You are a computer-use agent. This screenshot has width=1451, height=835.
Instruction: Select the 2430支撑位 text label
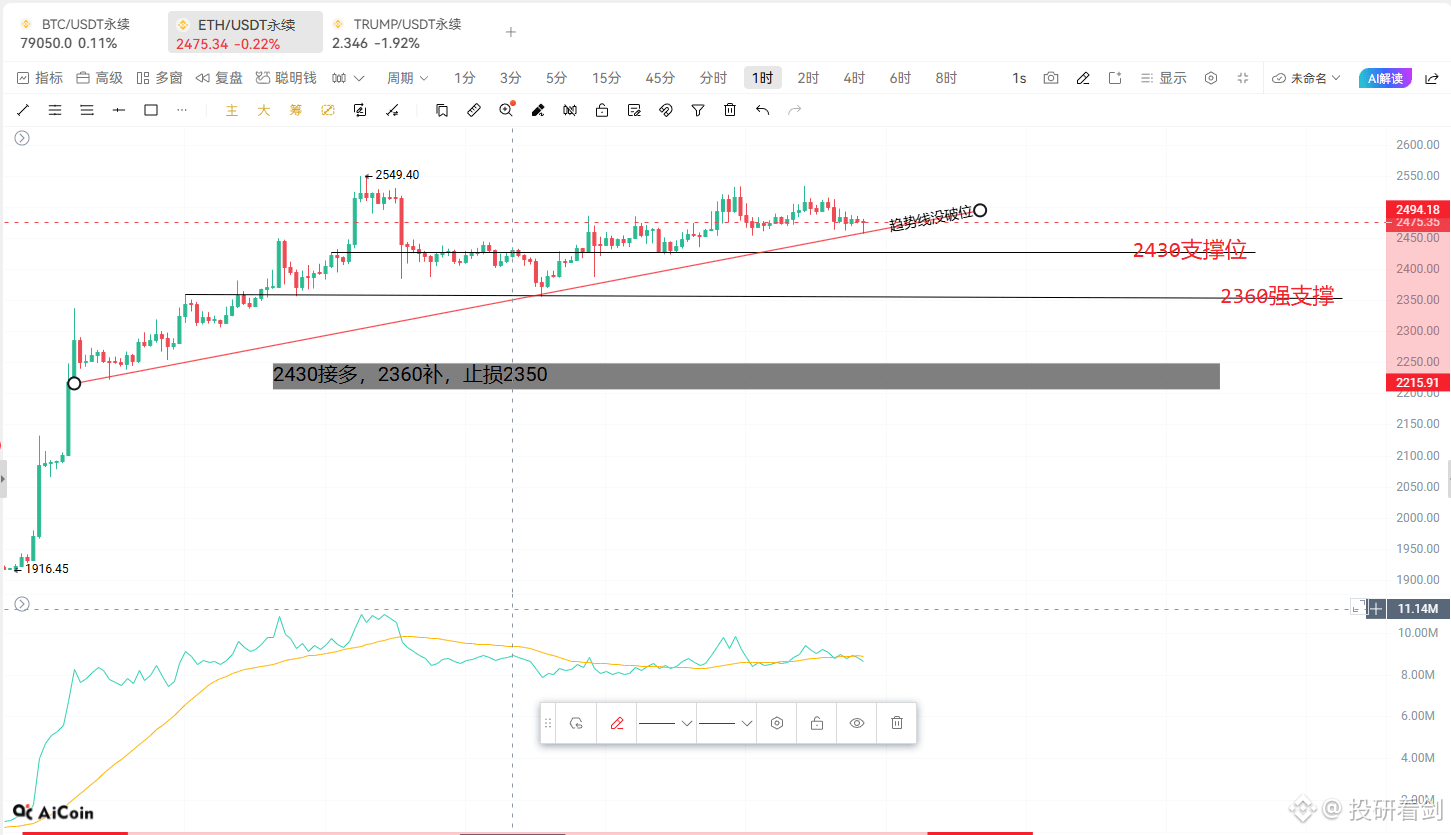coord(1190,250)
